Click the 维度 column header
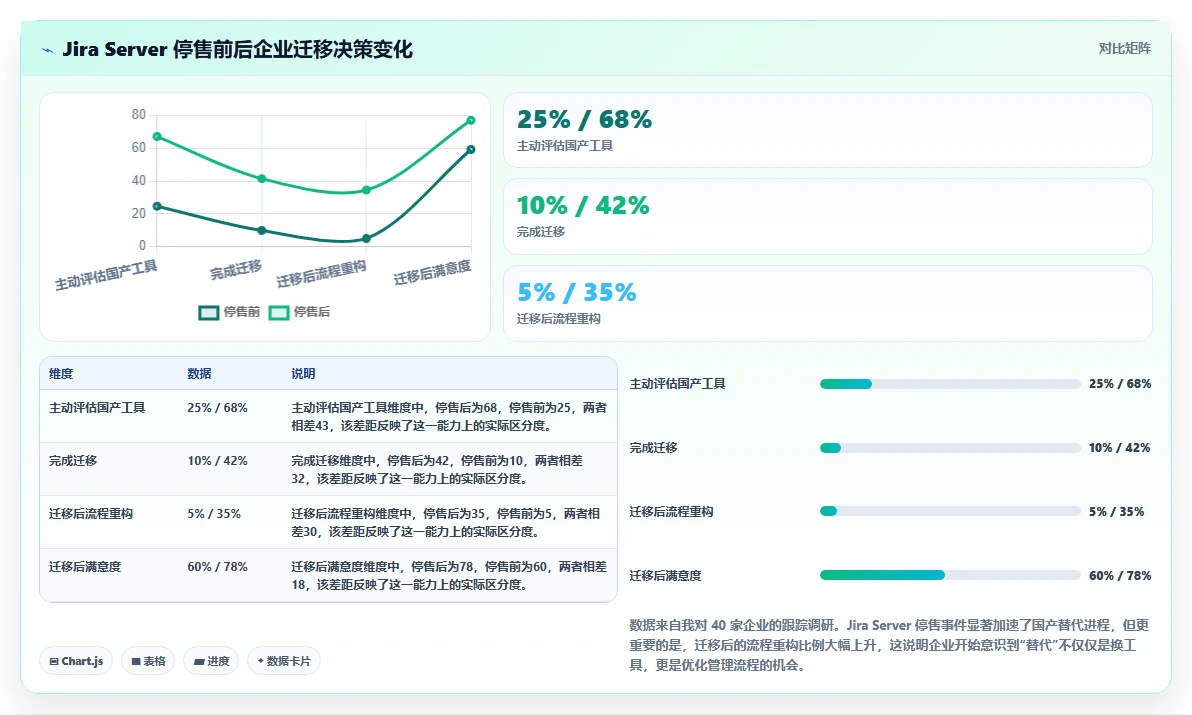The image size is (1192, 715). (62, 374)
